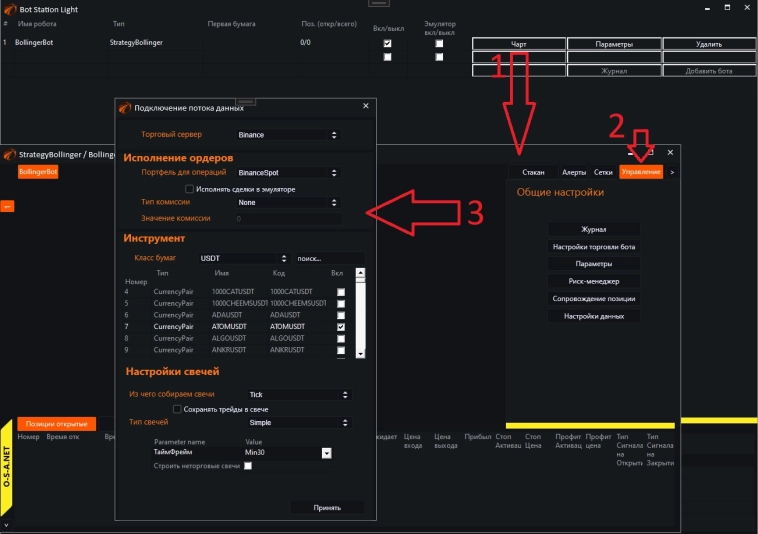Close the Подключение потока данных dialog
This screenshot has width=758, height=534.
point(365,106)
